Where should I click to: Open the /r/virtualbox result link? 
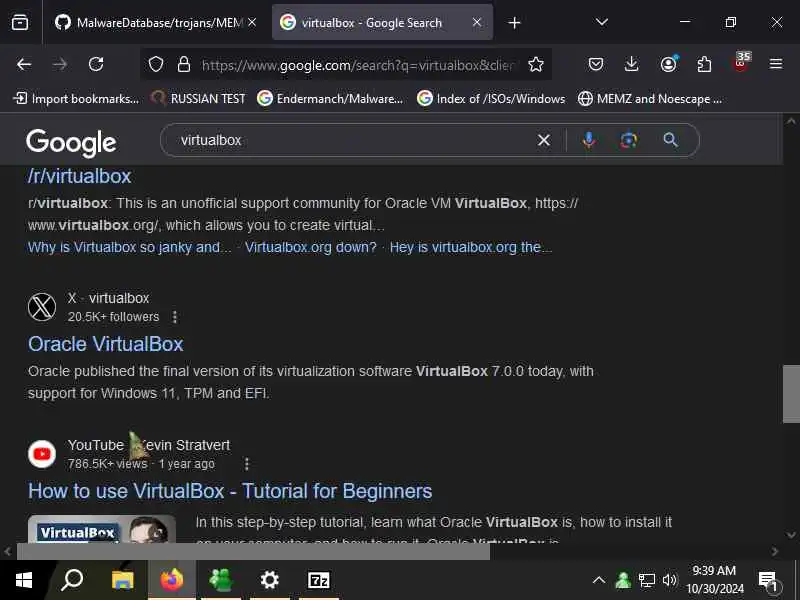[x=80, y=176]
